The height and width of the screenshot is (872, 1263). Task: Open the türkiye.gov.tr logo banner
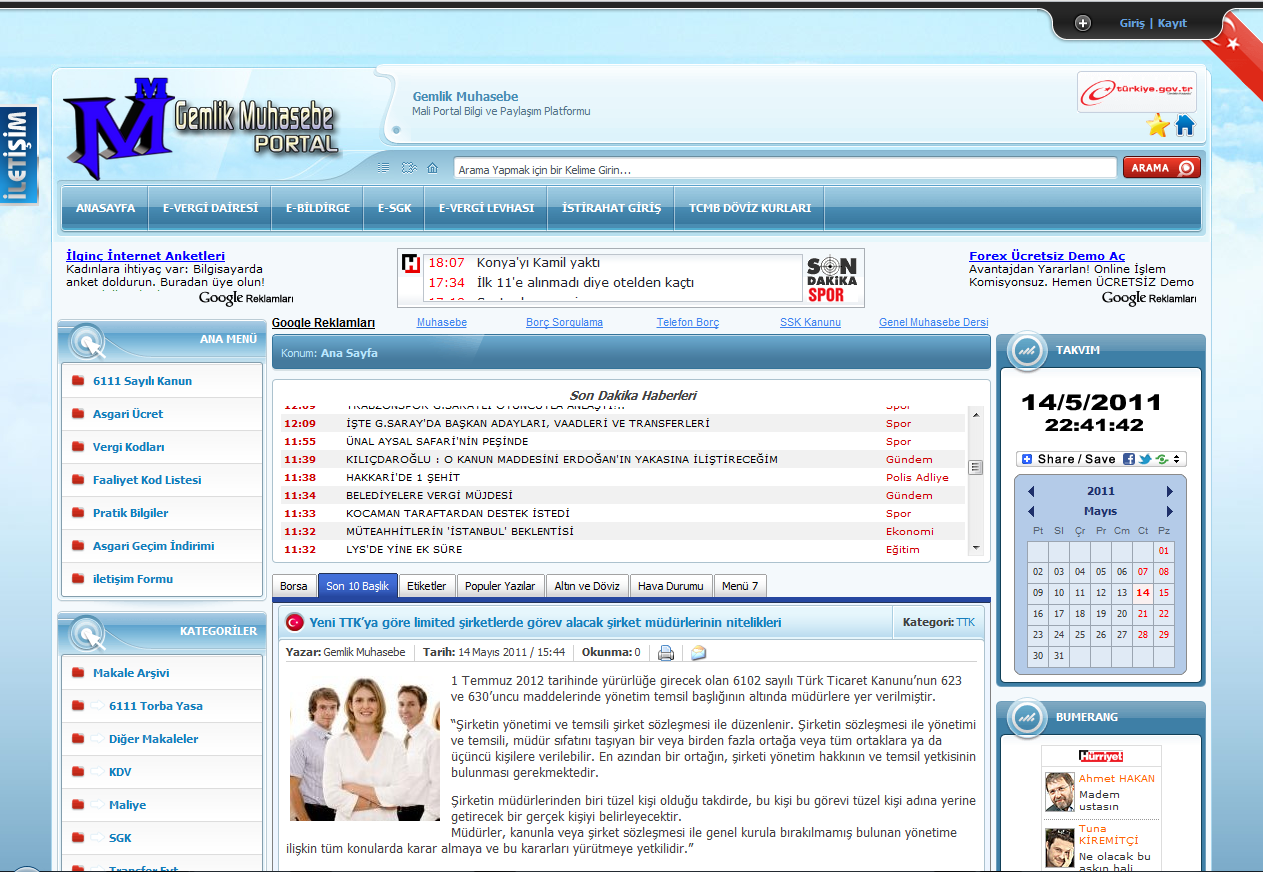(1137, 91)
